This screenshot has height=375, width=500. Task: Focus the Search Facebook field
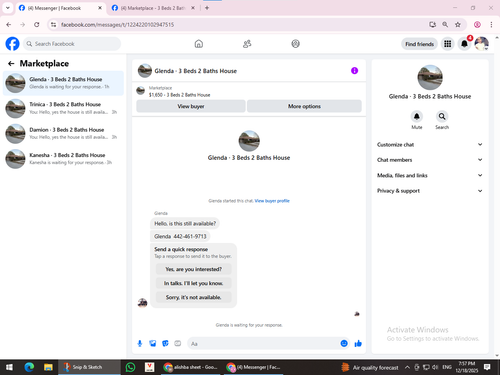point(72,44)
